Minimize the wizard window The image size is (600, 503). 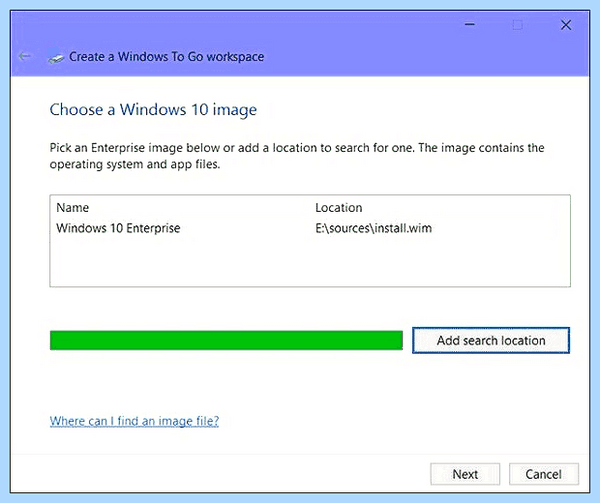point(470,25)
